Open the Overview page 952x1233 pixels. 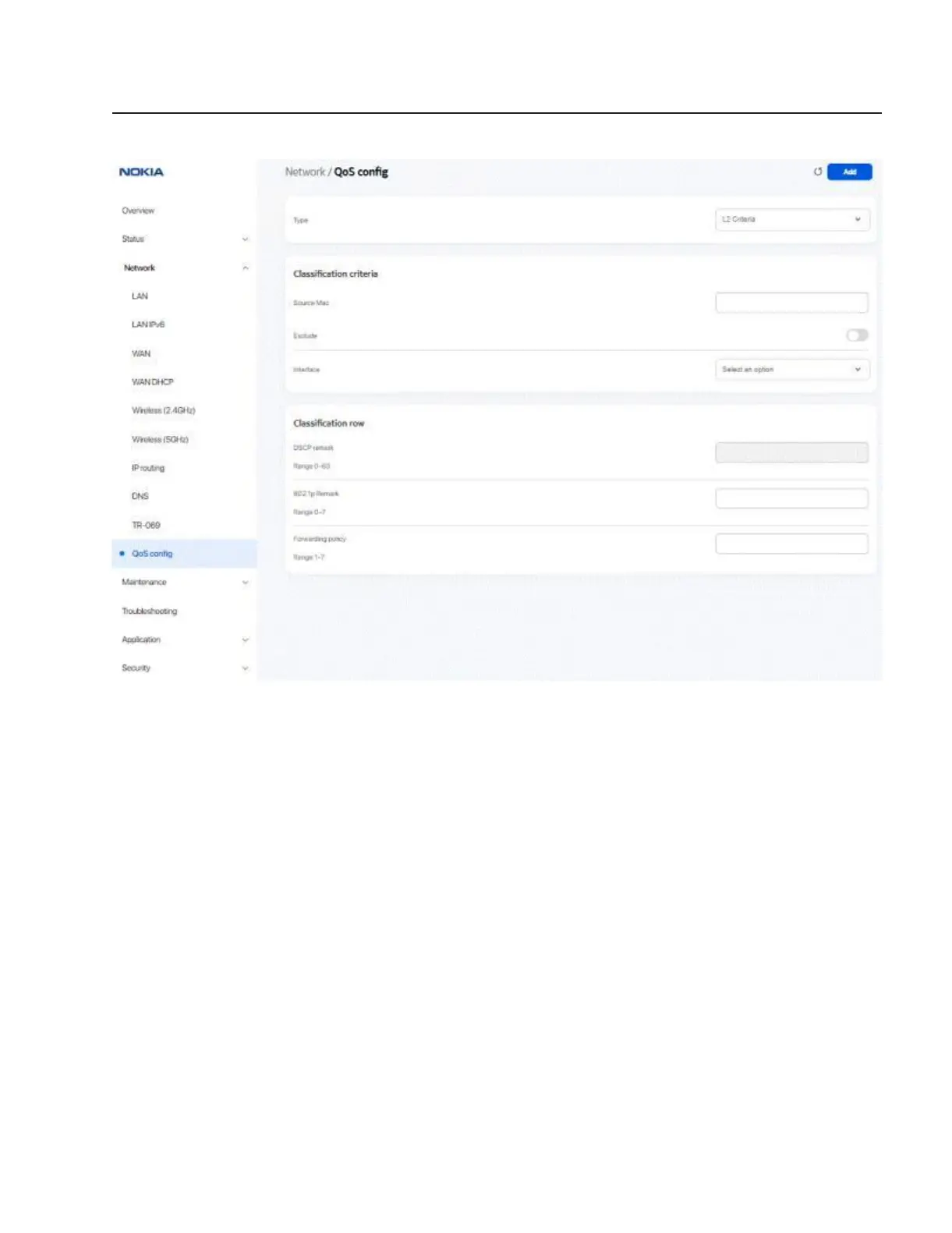(138, 211)
